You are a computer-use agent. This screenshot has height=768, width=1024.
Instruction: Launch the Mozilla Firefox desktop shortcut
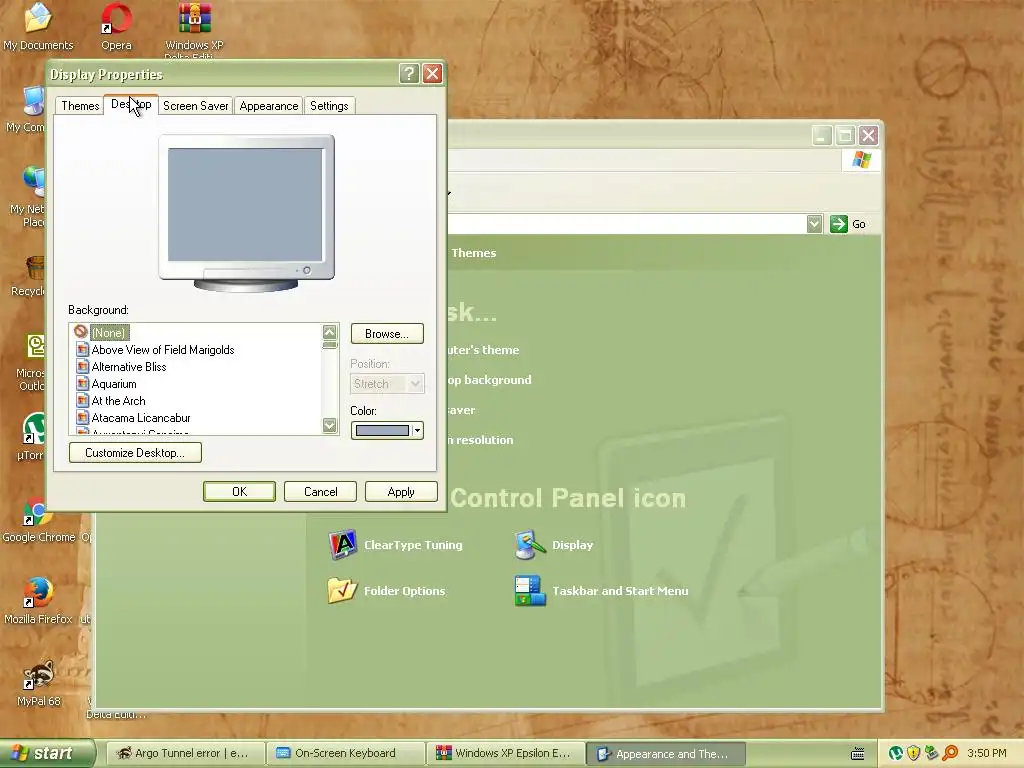(38, 601)
